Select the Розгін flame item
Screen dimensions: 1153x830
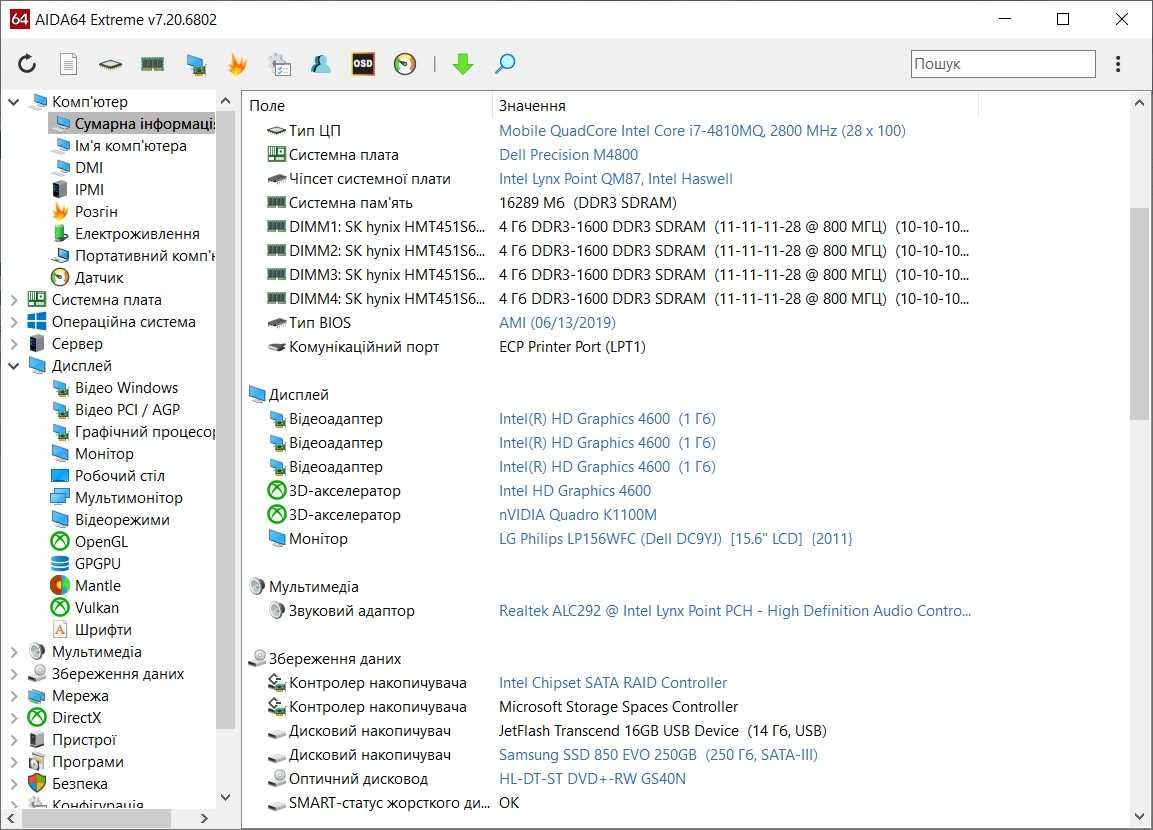85,212
